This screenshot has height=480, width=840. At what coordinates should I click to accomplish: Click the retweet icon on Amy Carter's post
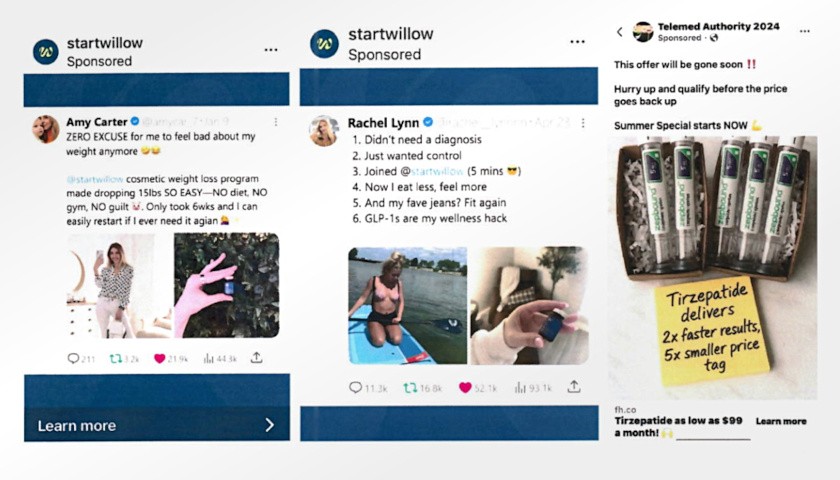click(115, 358)
